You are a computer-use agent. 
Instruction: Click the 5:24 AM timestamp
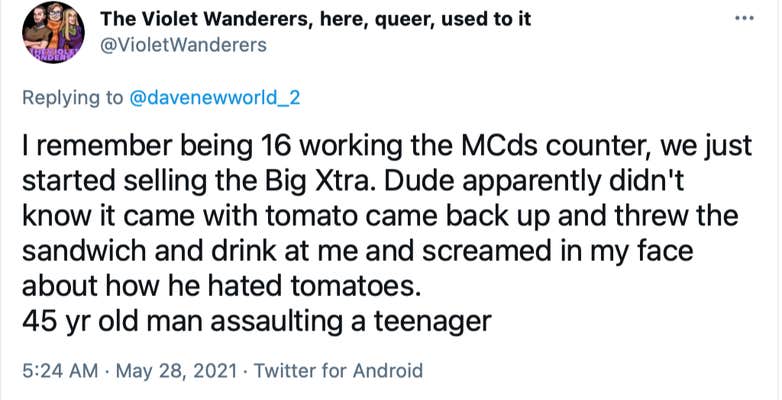click(x=60, y=370)
